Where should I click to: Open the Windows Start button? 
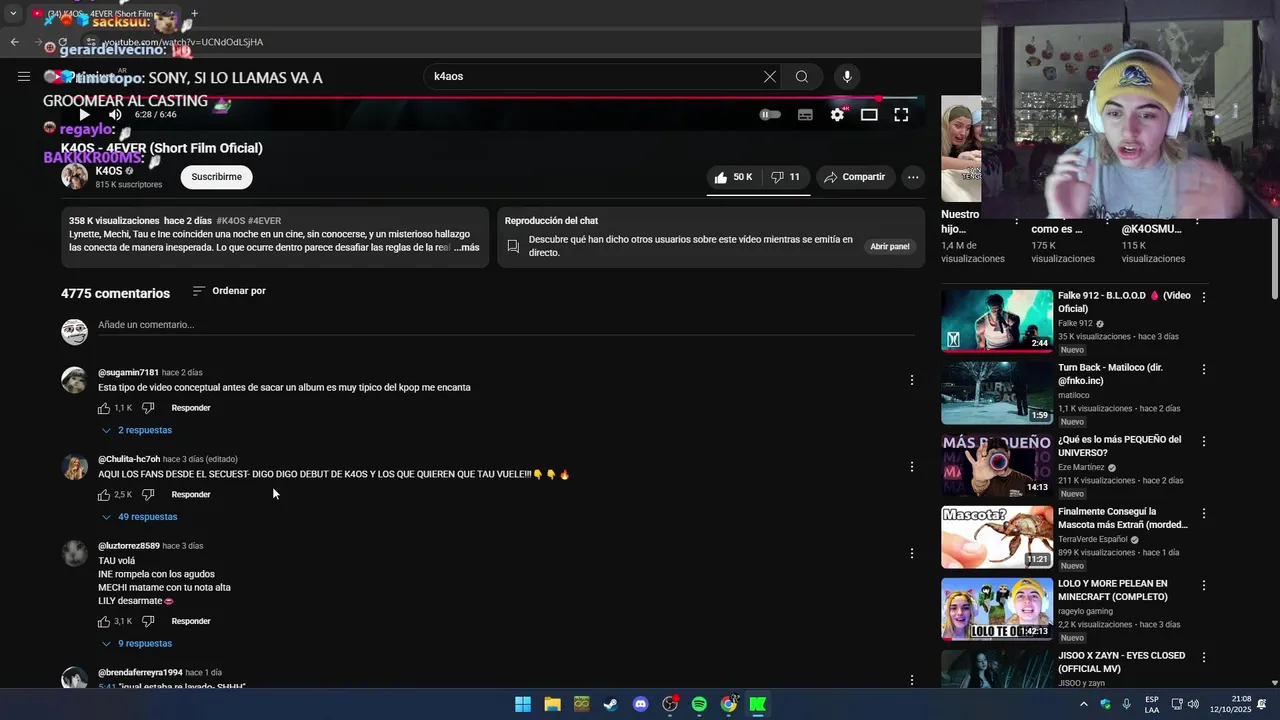click(523, 704)
